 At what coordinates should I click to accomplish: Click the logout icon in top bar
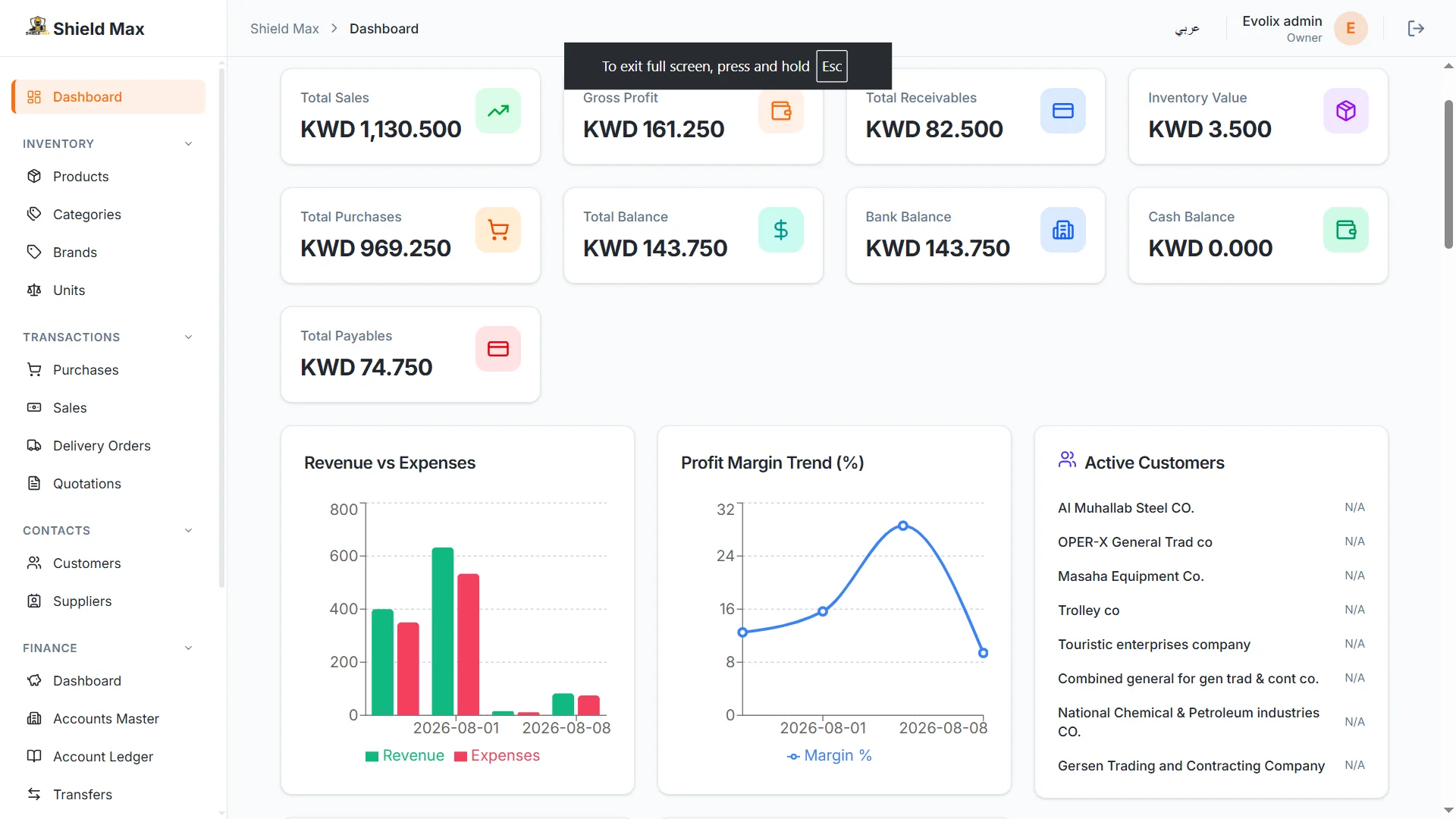pyautogui.click(x=1416, y=29)
